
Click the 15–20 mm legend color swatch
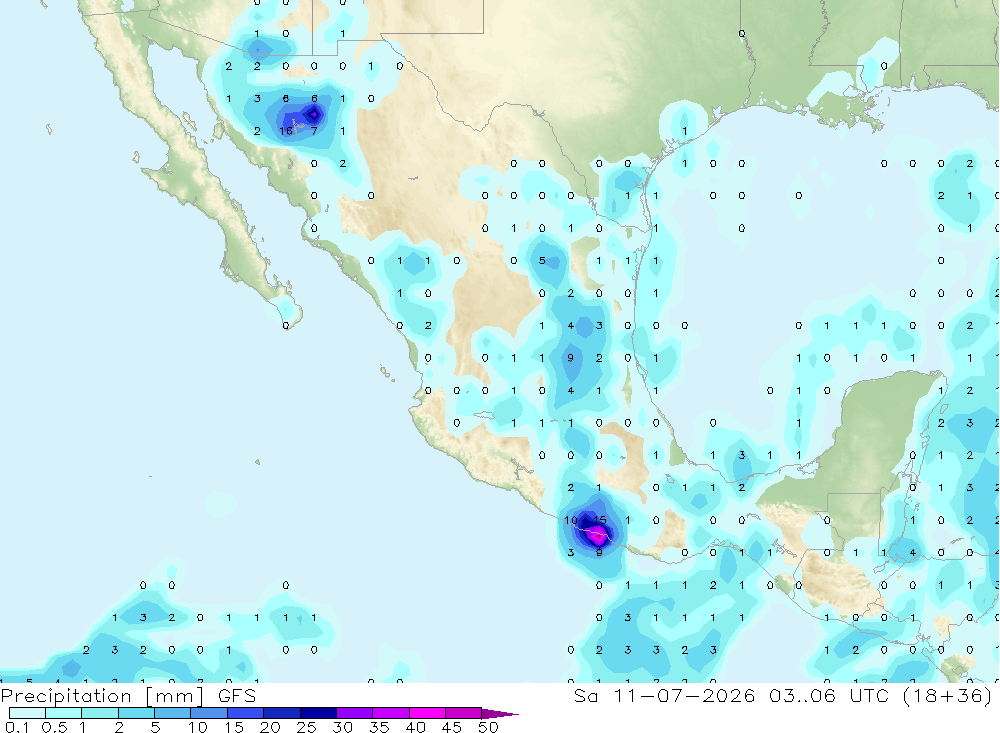click(x=245, y=713)
